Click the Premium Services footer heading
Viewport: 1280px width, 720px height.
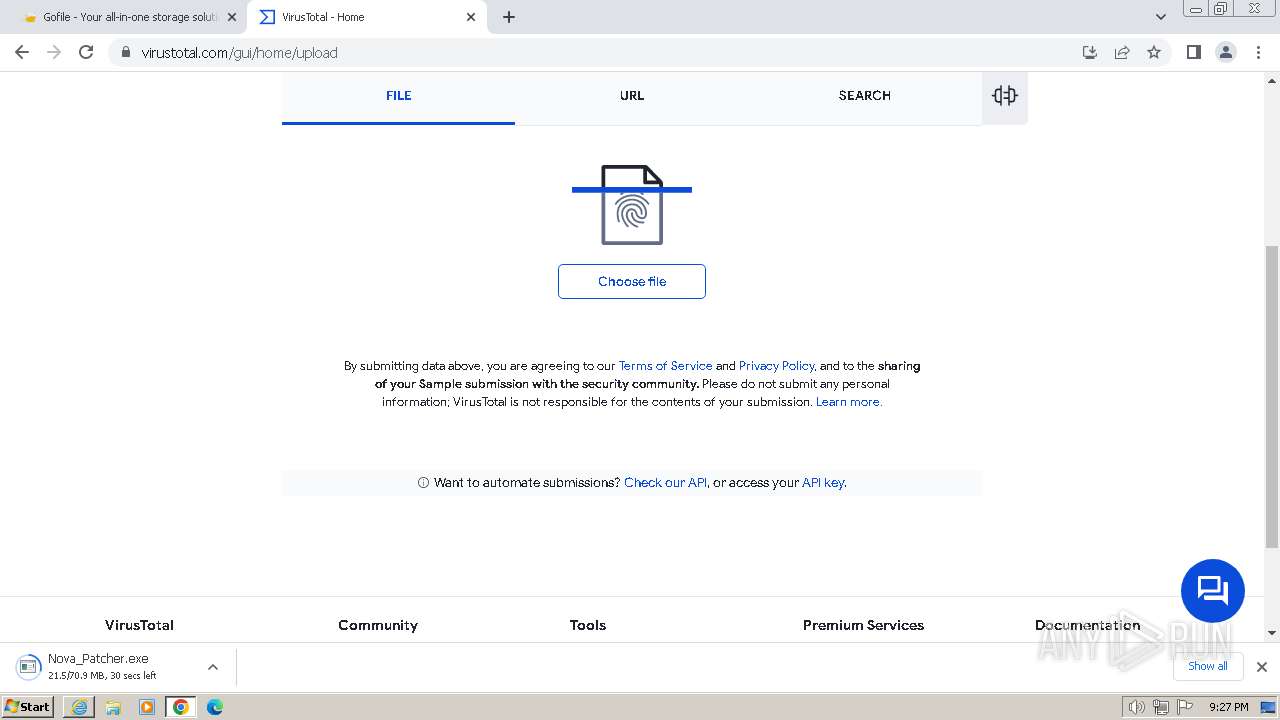[x=863, y=625]
